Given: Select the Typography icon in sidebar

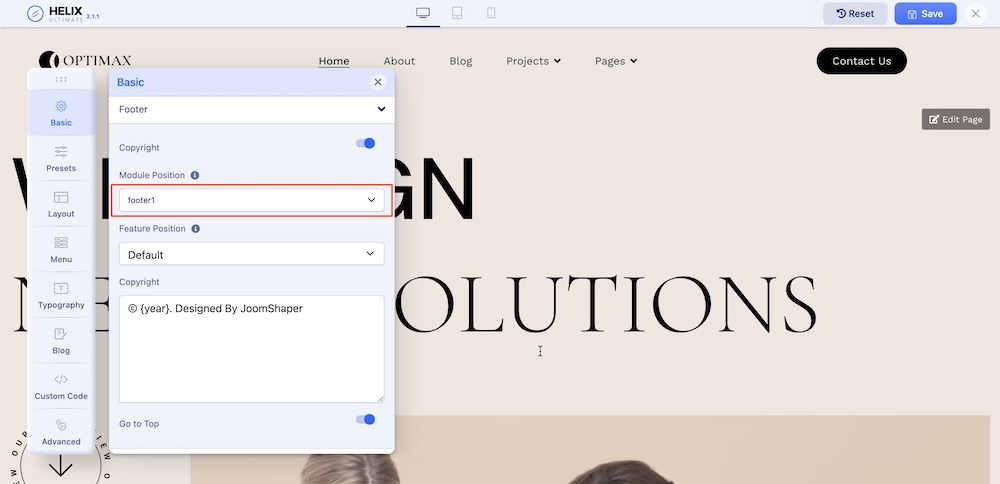Looking at the screenshot, I should point(61,288).
